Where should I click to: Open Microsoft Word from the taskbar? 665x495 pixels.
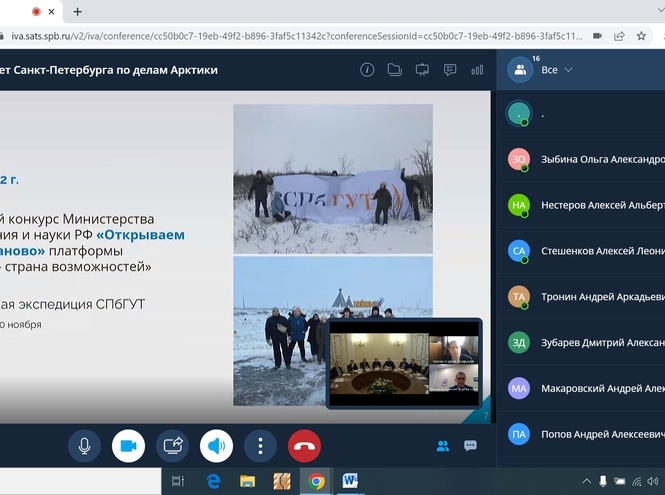click(350, 481)
